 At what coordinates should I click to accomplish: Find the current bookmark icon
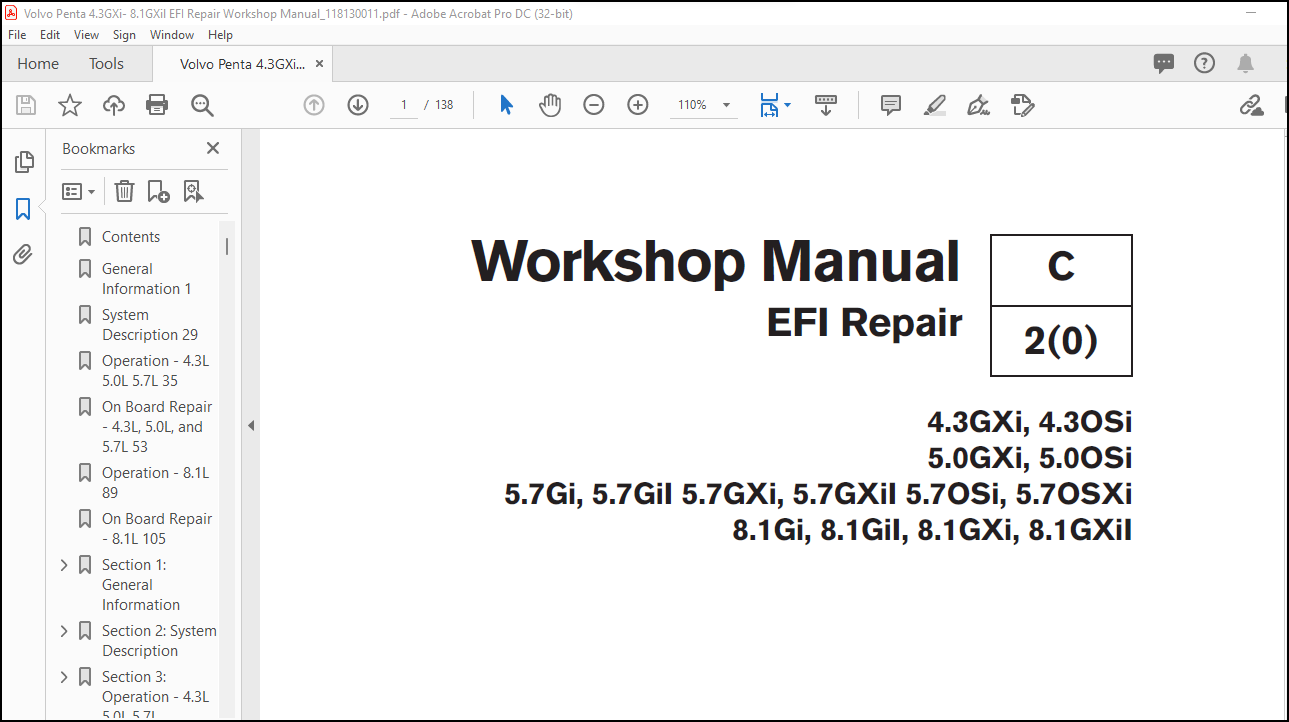tap(193, 191)
